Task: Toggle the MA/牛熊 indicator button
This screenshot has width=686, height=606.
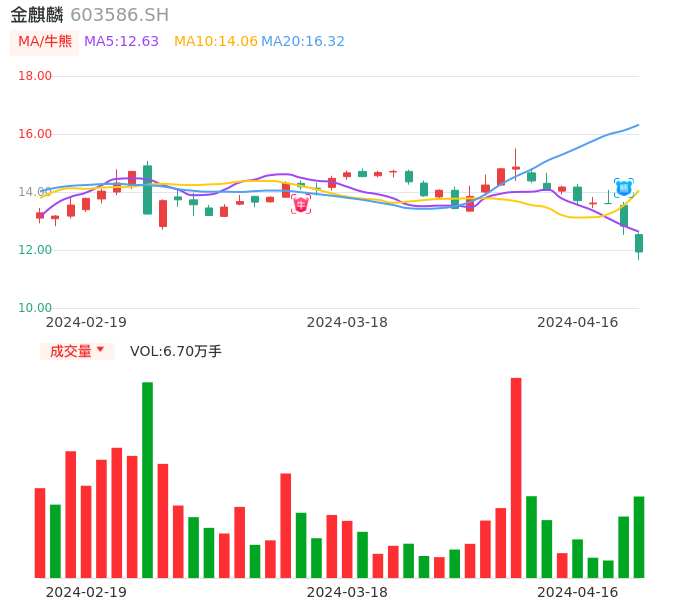Action: click(45, 42)
